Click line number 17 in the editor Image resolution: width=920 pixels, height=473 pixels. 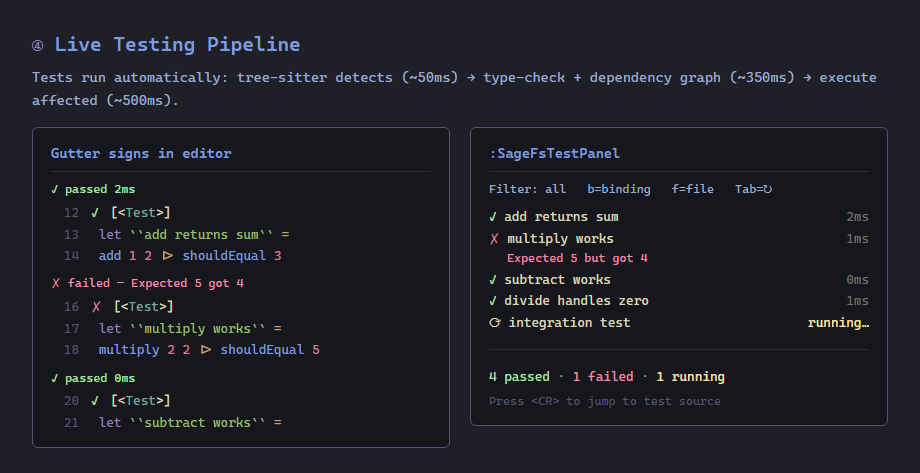71,329
